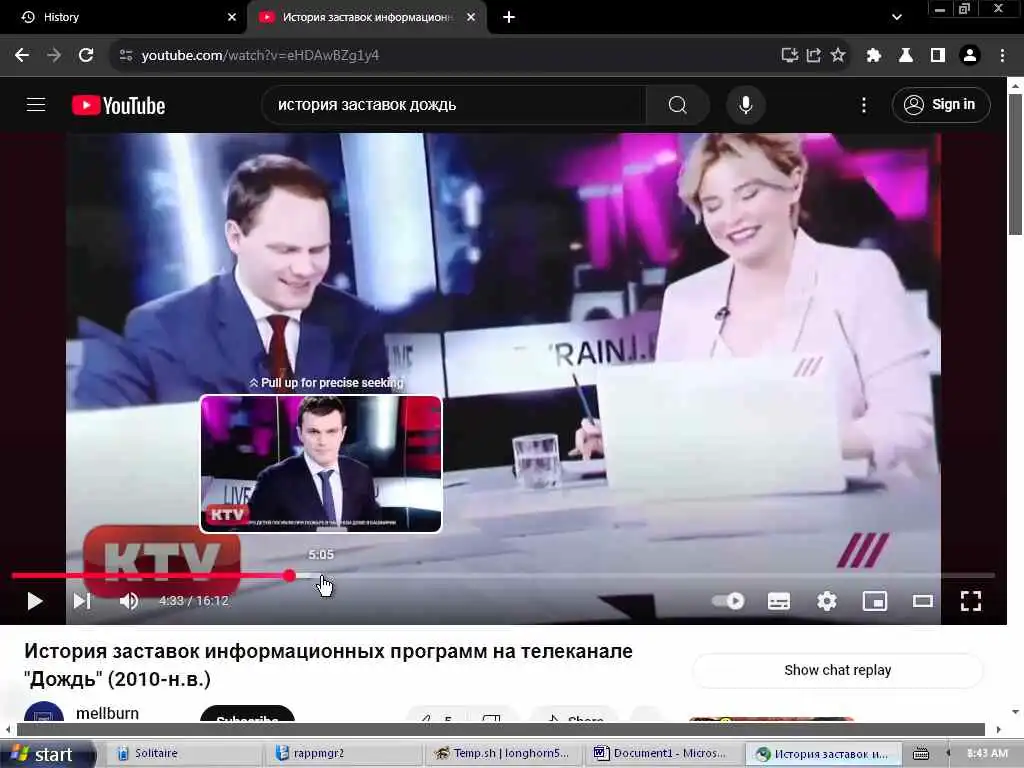The image size is (1024, 768).
Task: Click Show chat replay button
Action: coord(837,670)
